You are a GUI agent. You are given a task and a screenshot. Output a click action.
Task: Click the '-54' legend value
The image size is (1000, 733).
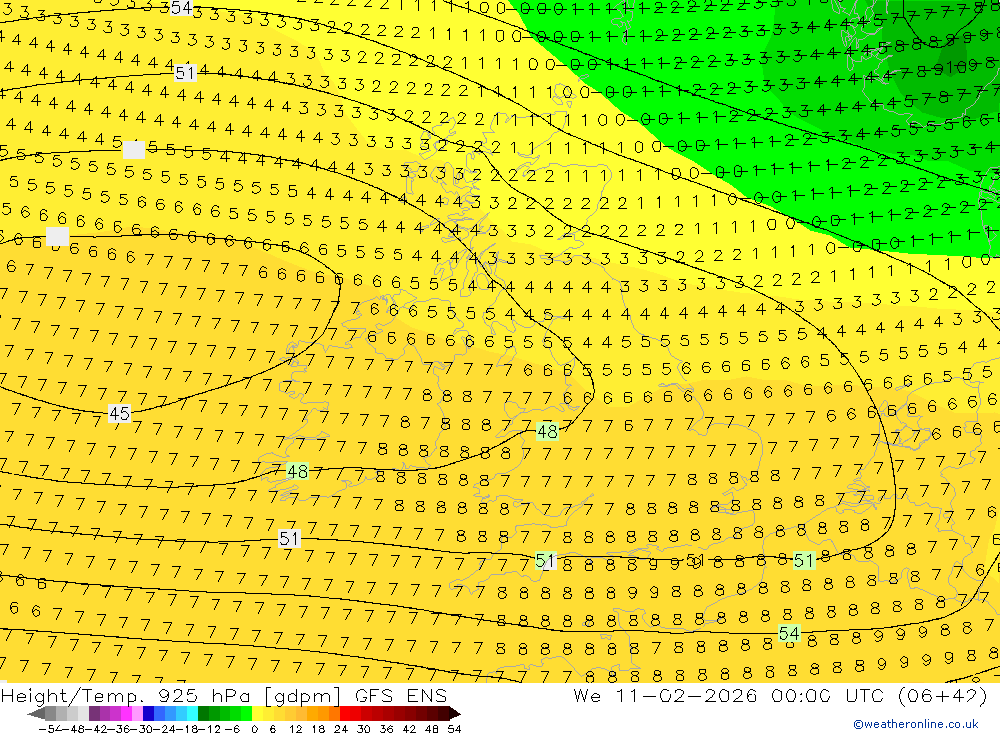coord(50,729)
